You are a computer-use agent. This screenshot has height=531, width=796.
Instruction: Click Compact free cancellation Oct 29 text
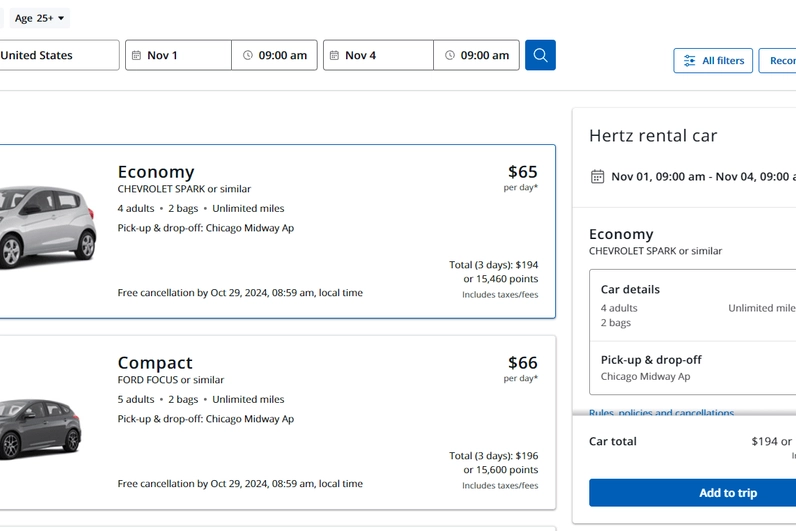tap(240, 483)
